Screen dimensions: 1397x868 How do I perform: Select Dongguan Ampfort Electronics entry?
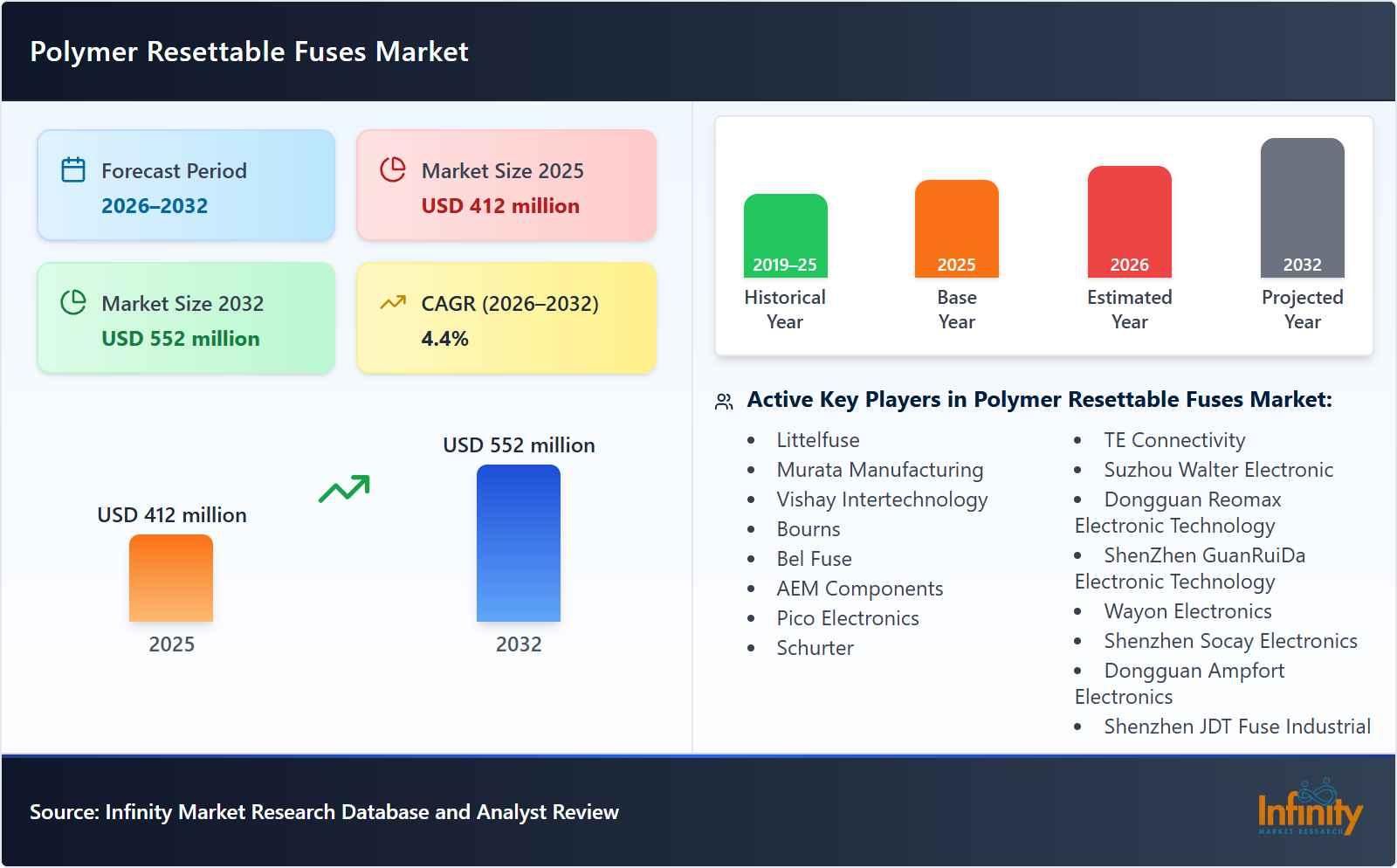tap(1180, 684)
